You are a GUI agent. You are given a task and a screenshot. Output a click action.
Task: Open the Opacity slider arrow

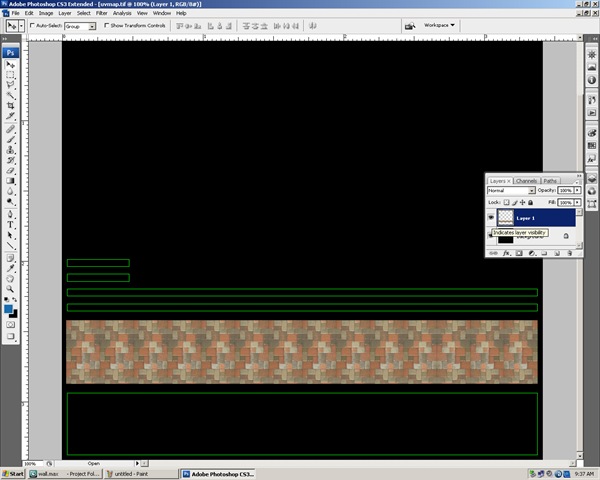click(577, 190)
